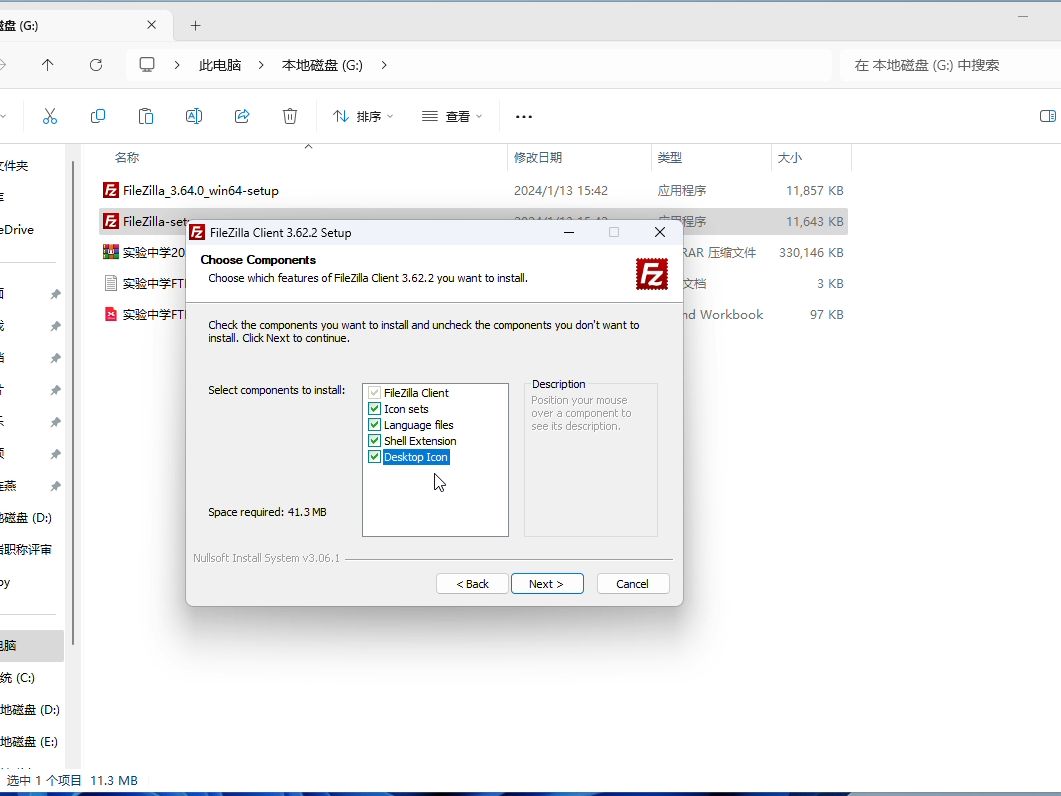Click the greyed FileZilla Client checkbox
1061x796 pixels.
point(374,393)
